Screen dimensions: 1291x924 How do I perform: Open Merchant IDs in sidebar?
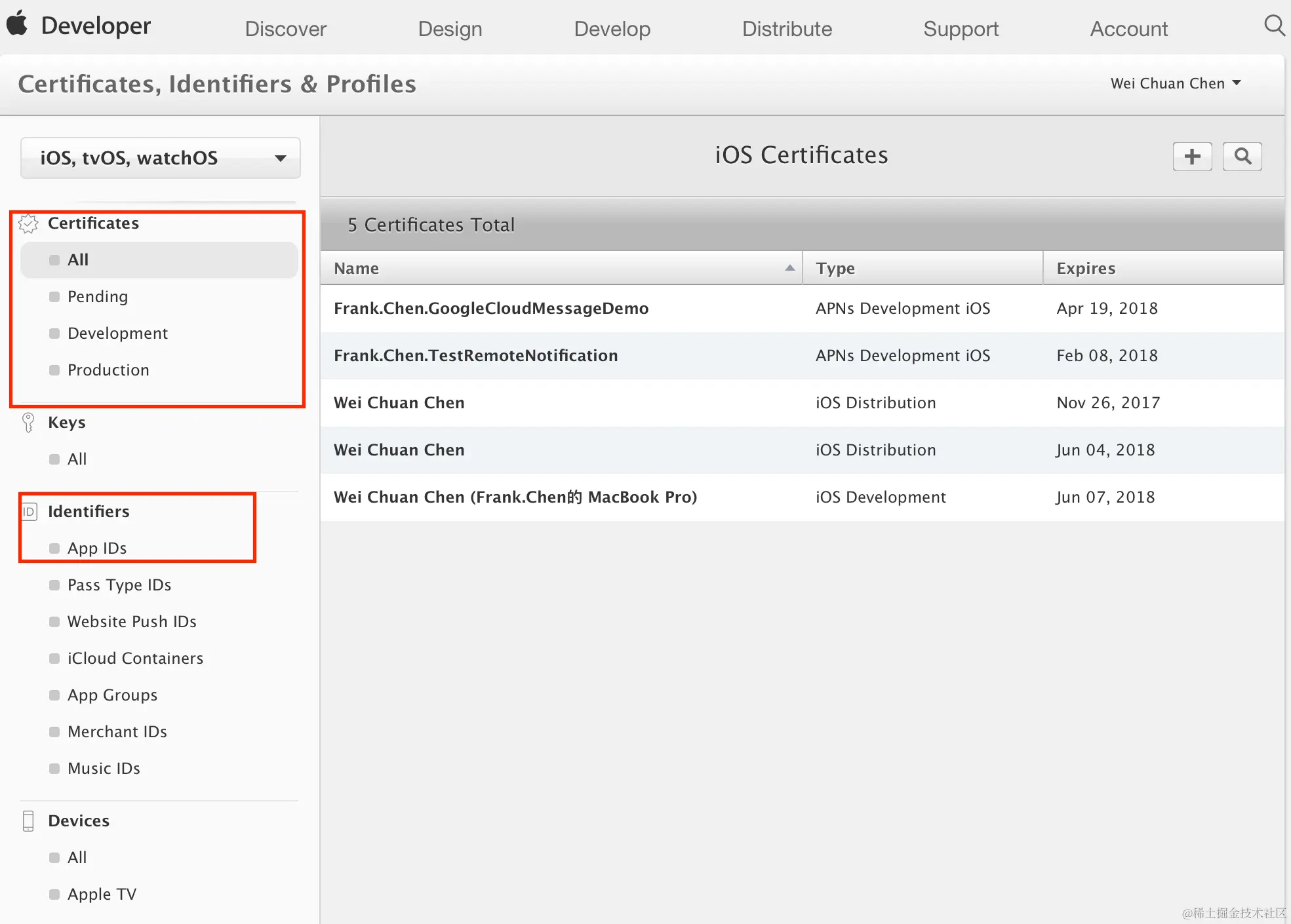coord(117,732)
